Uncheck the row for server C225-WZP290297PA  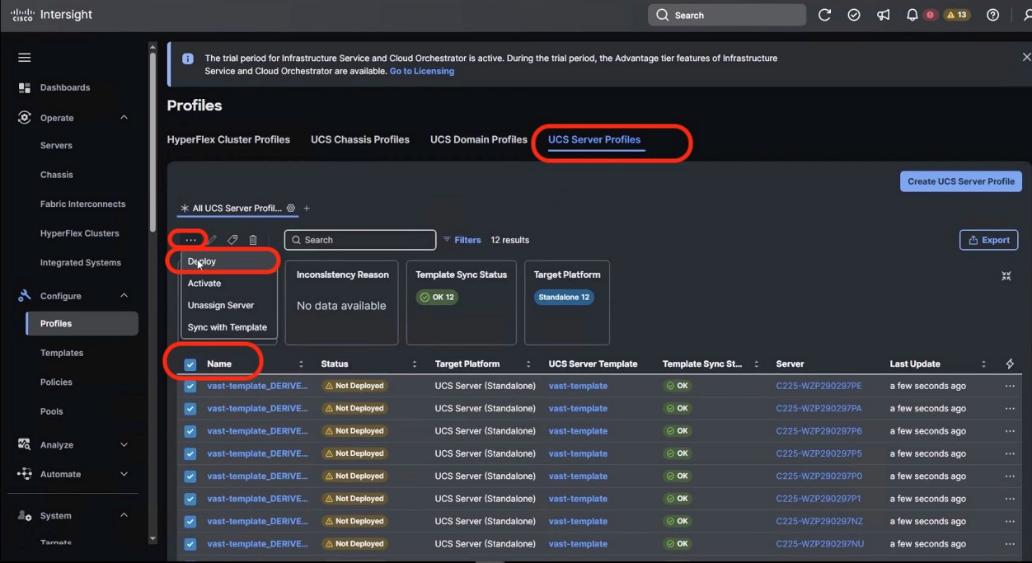(x=190, y=408)
